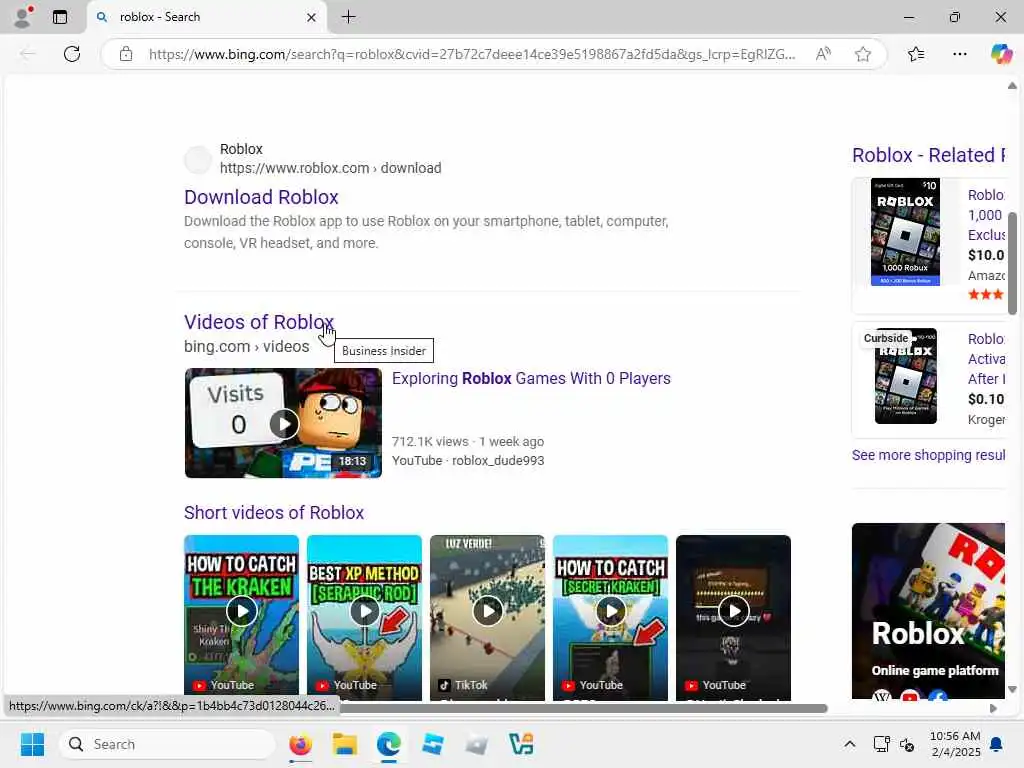
Task: Click the YouTube roblox_dude993 source text
Action: click(468, 460)
